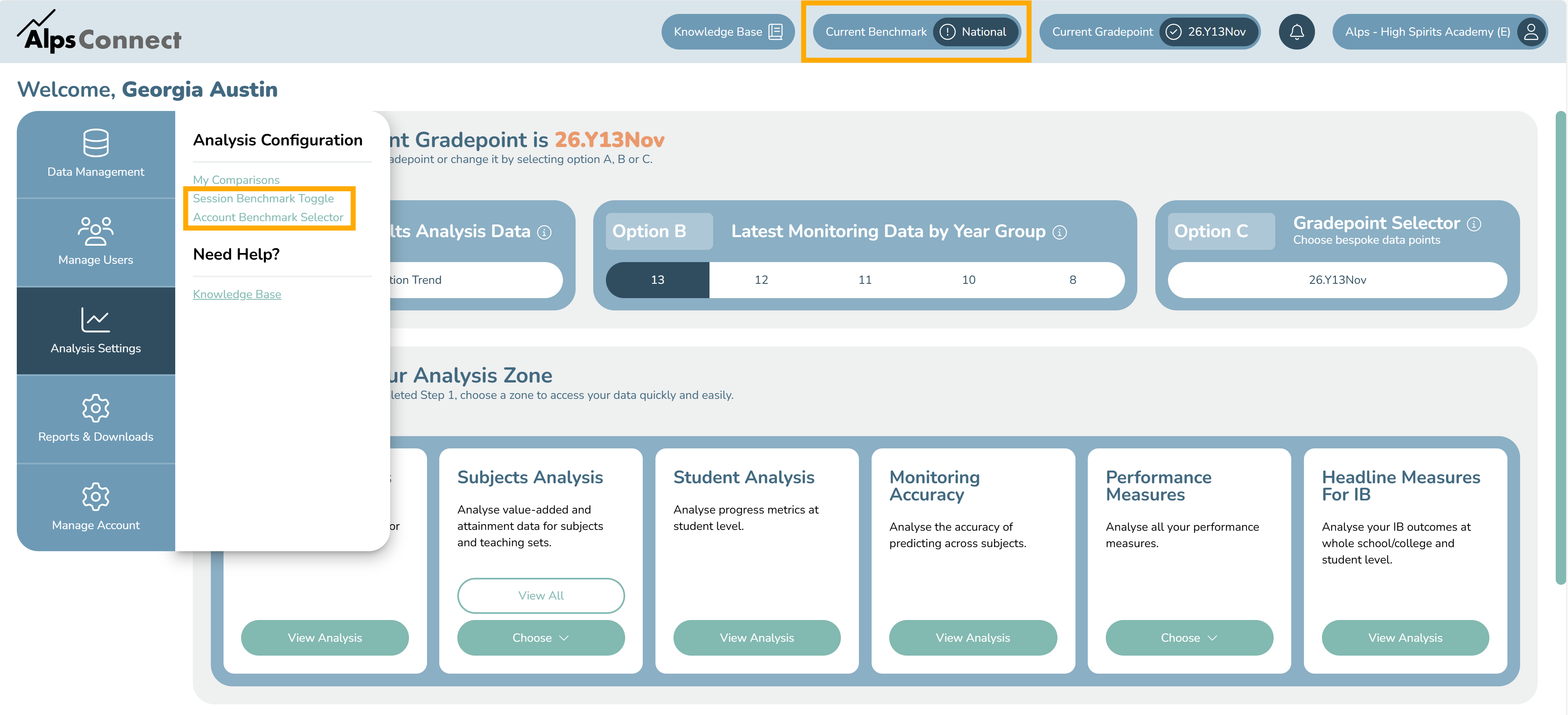Click the Data Management database icon
The image size is (1568, 715).
95,143
